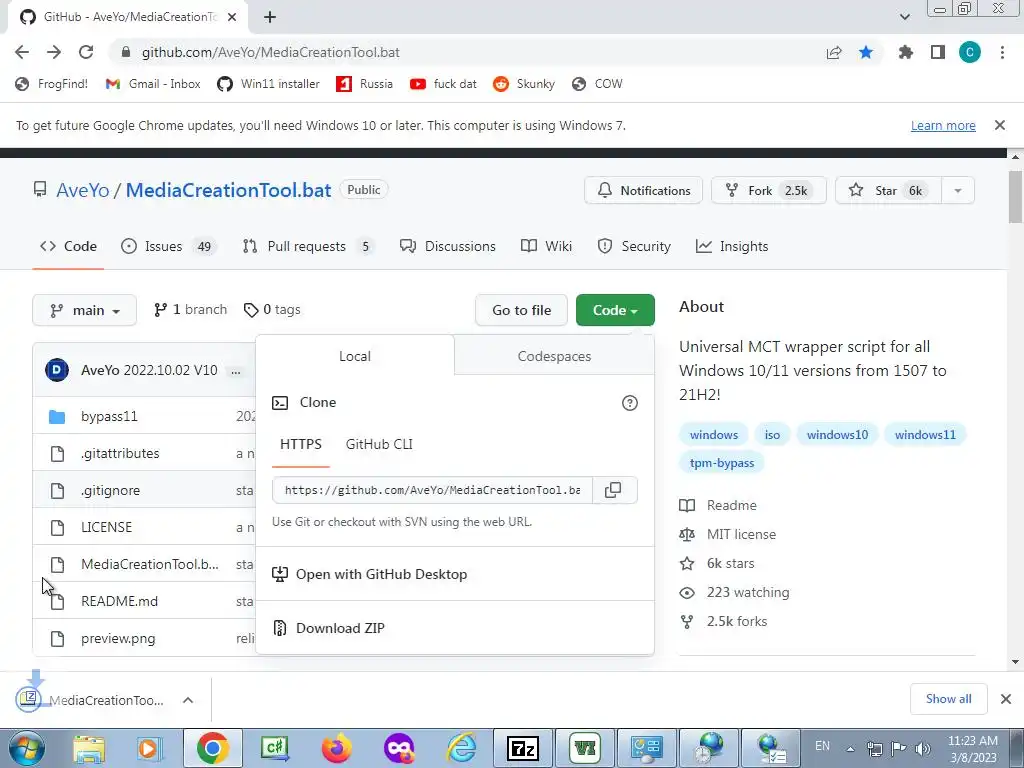Open the Clone help question mark icon
Screen dimensions: 1024x768
pos(630,403)
